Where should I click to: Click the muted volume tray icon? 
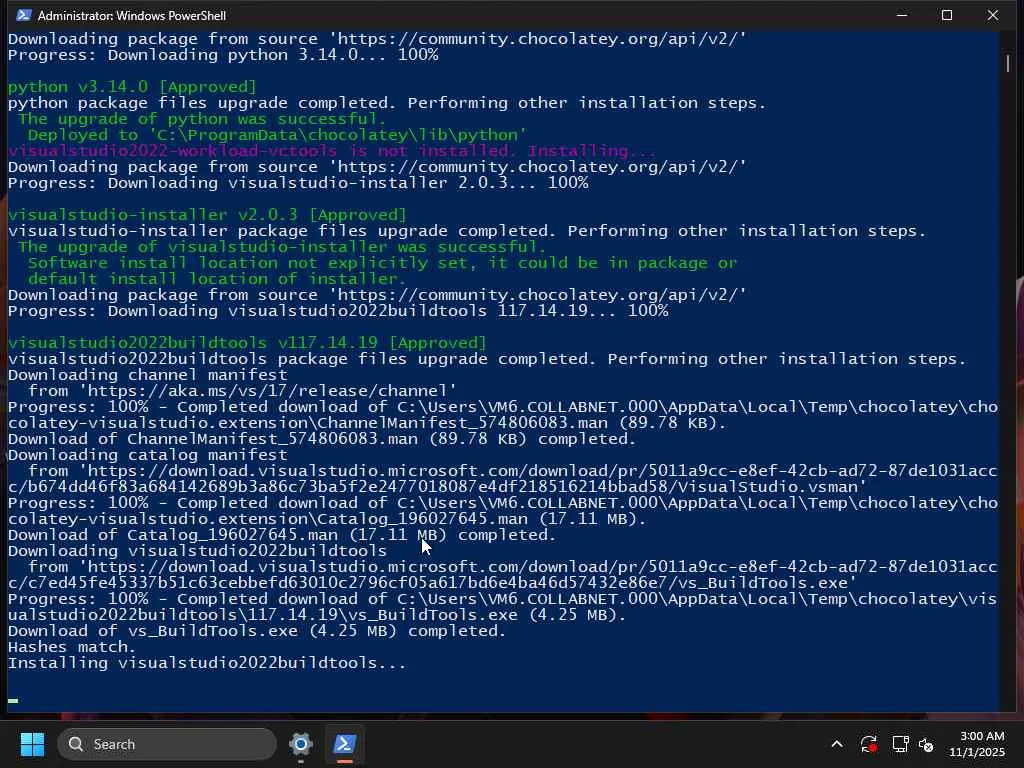[926, 744]
